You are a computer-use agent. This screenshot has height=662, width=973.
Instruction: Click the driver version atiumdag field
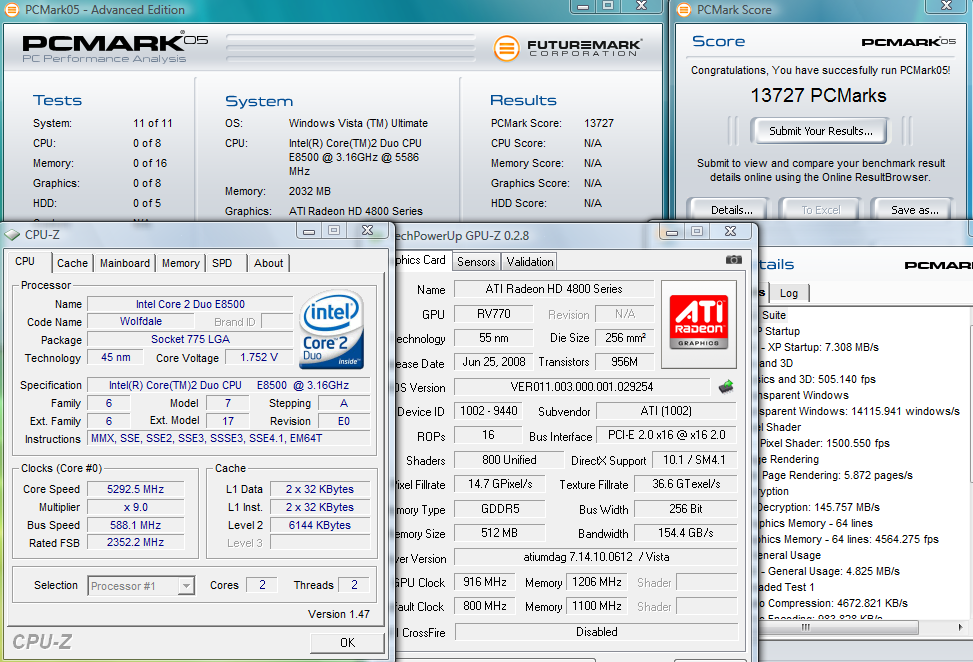(x=596, y=557)
